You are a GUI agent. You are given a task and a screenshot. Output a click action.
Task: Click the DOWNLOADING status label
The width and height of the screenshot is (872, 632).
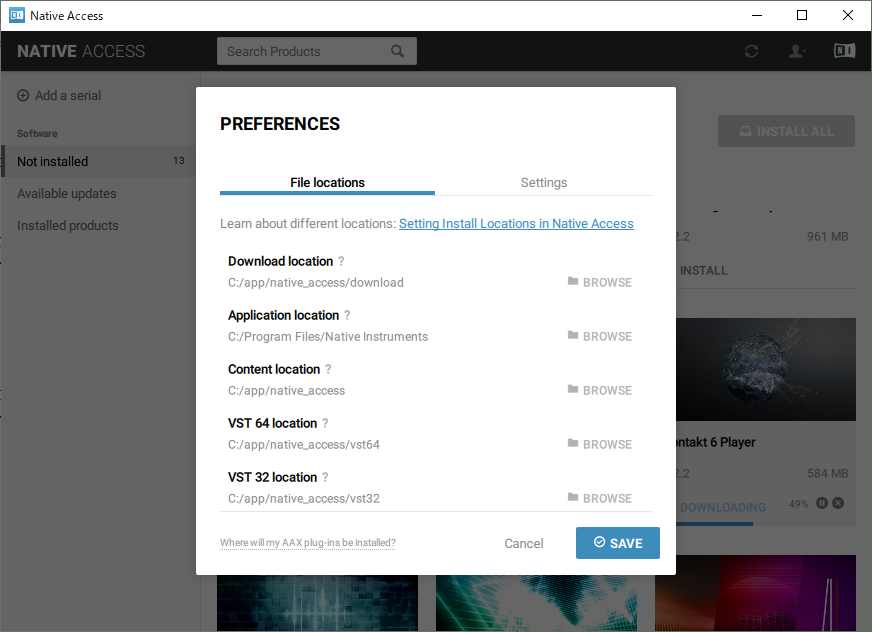[723, 507]
